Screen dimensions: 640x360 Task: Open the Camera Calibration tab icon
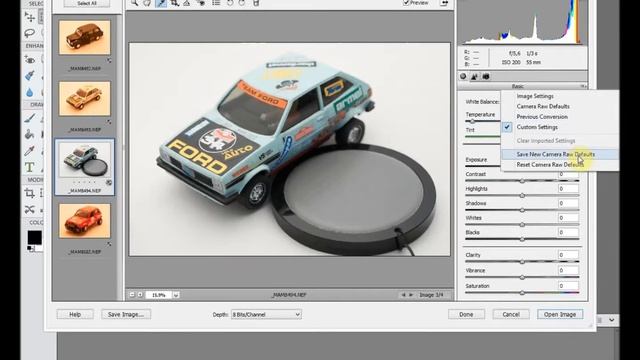(486, 76)
